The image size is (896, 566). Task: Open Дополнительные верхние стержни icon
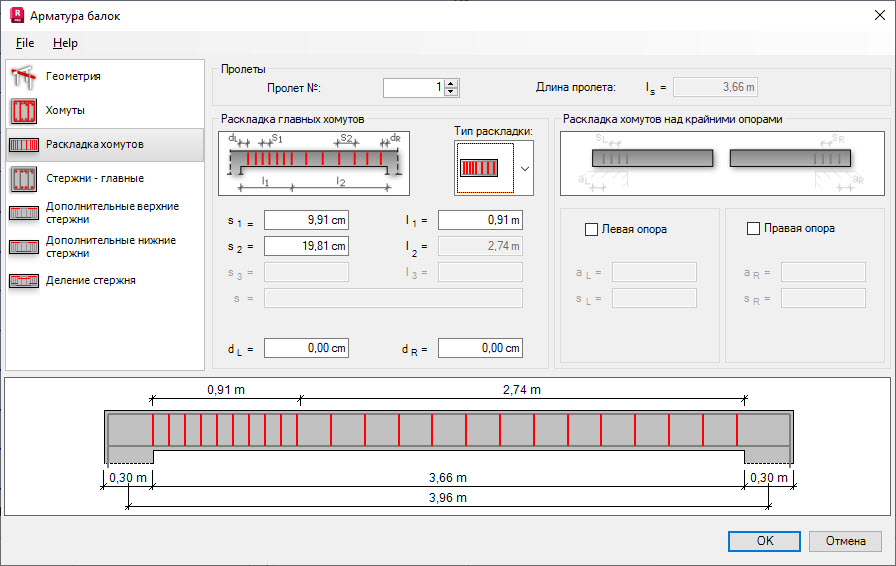(x=23, y=213)
